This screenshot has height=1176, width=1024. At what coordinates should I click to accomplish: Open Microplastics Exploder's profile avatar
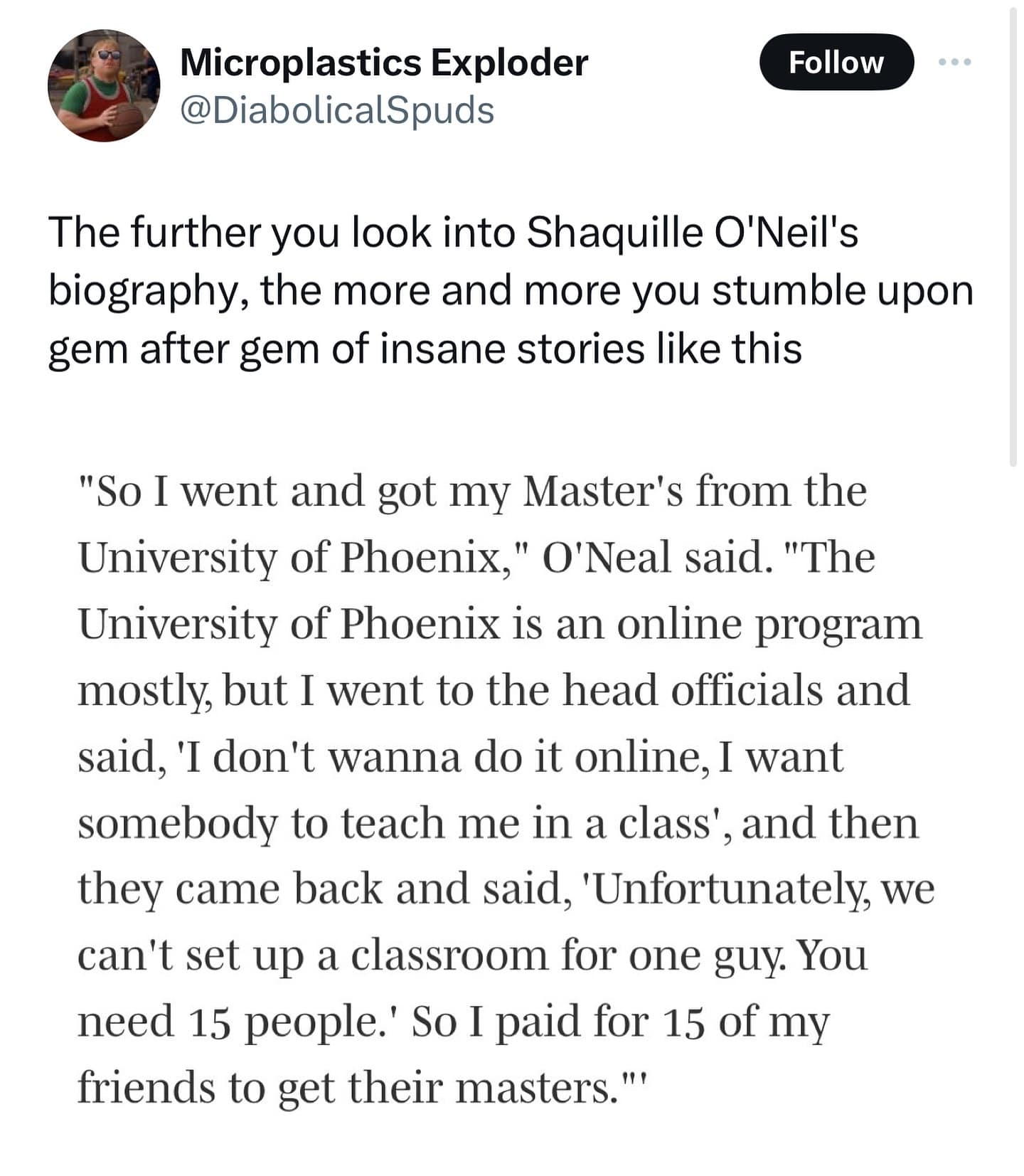[104, 85]
